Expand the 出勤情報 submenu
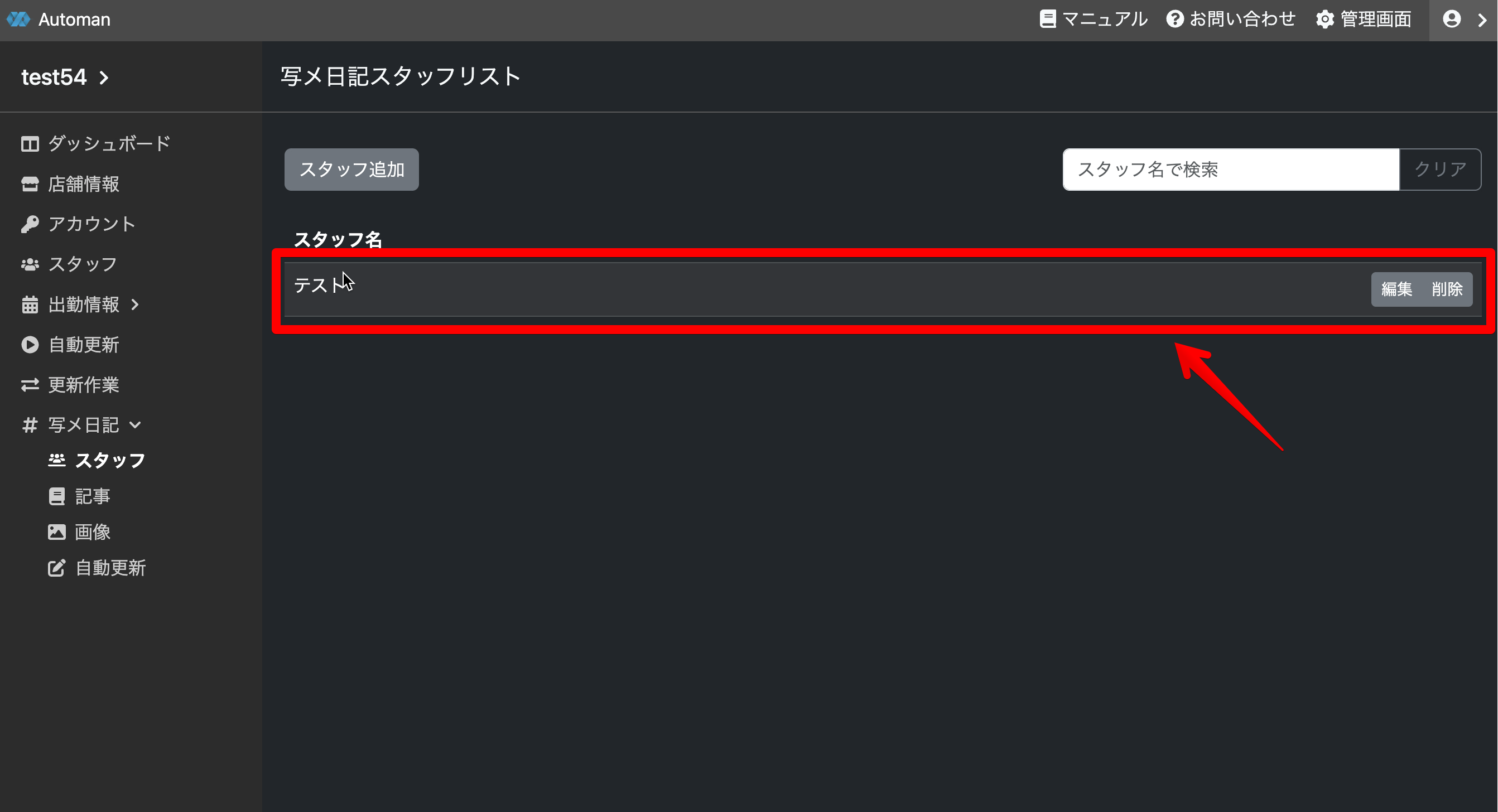 click(x=135, y=304)
